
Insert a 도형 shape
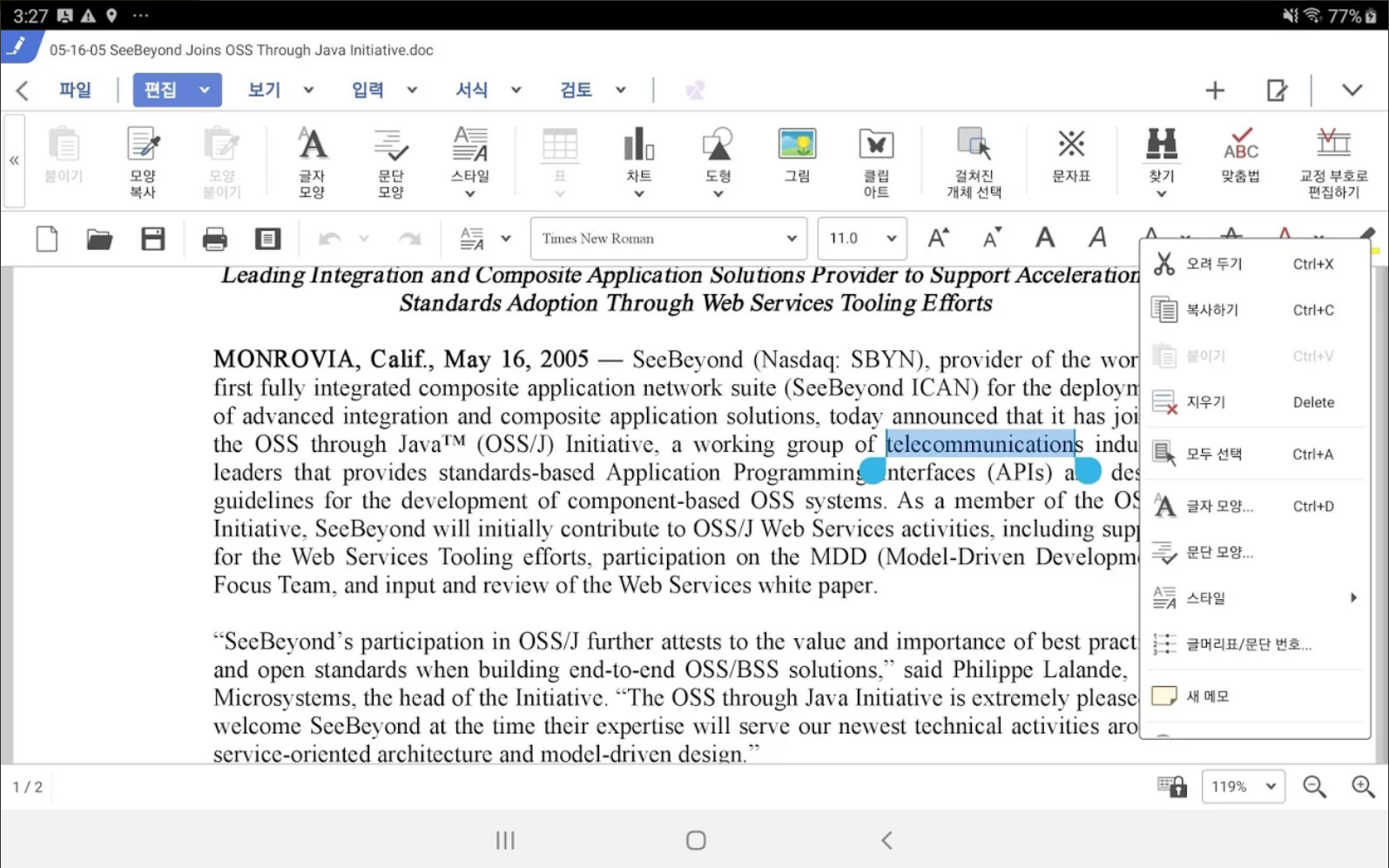coord(718,162)
